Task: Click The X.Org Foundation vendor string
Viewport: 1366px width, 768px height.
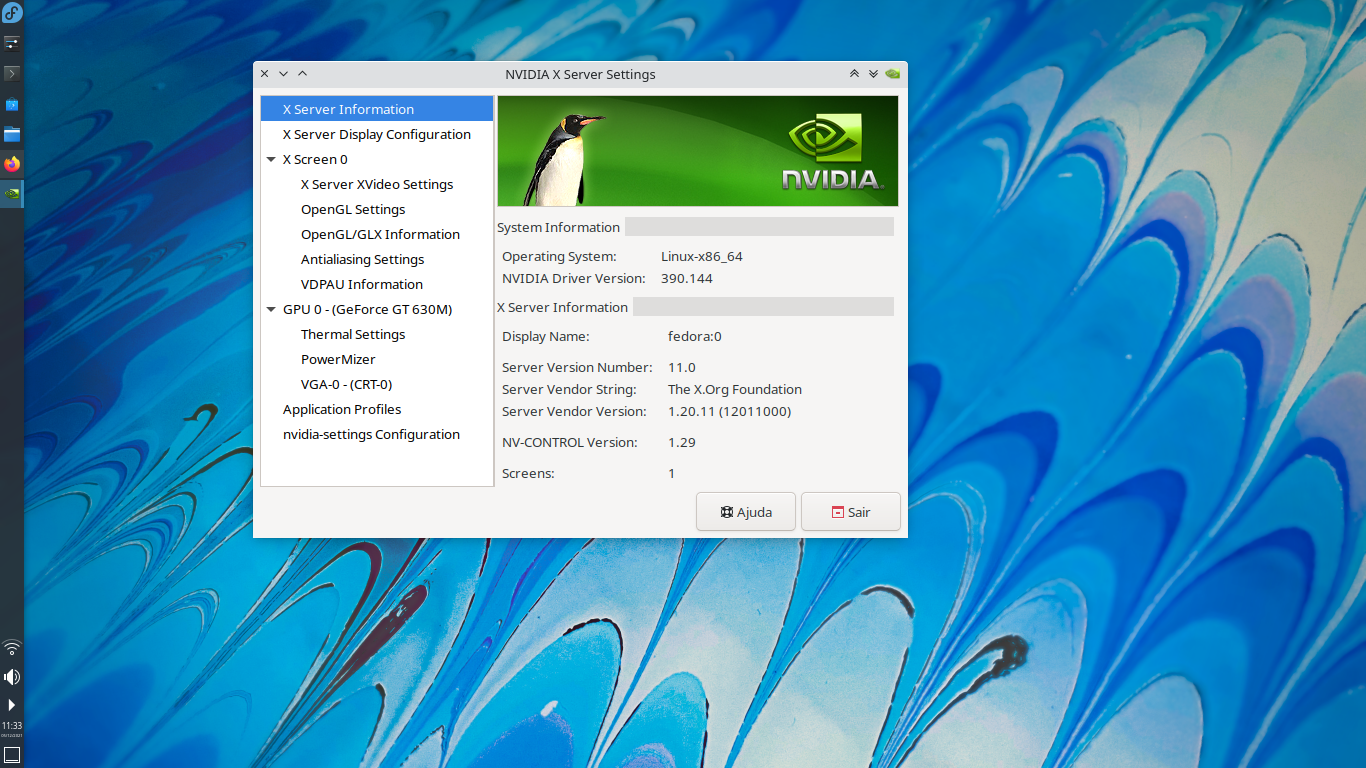Action: 735,389
